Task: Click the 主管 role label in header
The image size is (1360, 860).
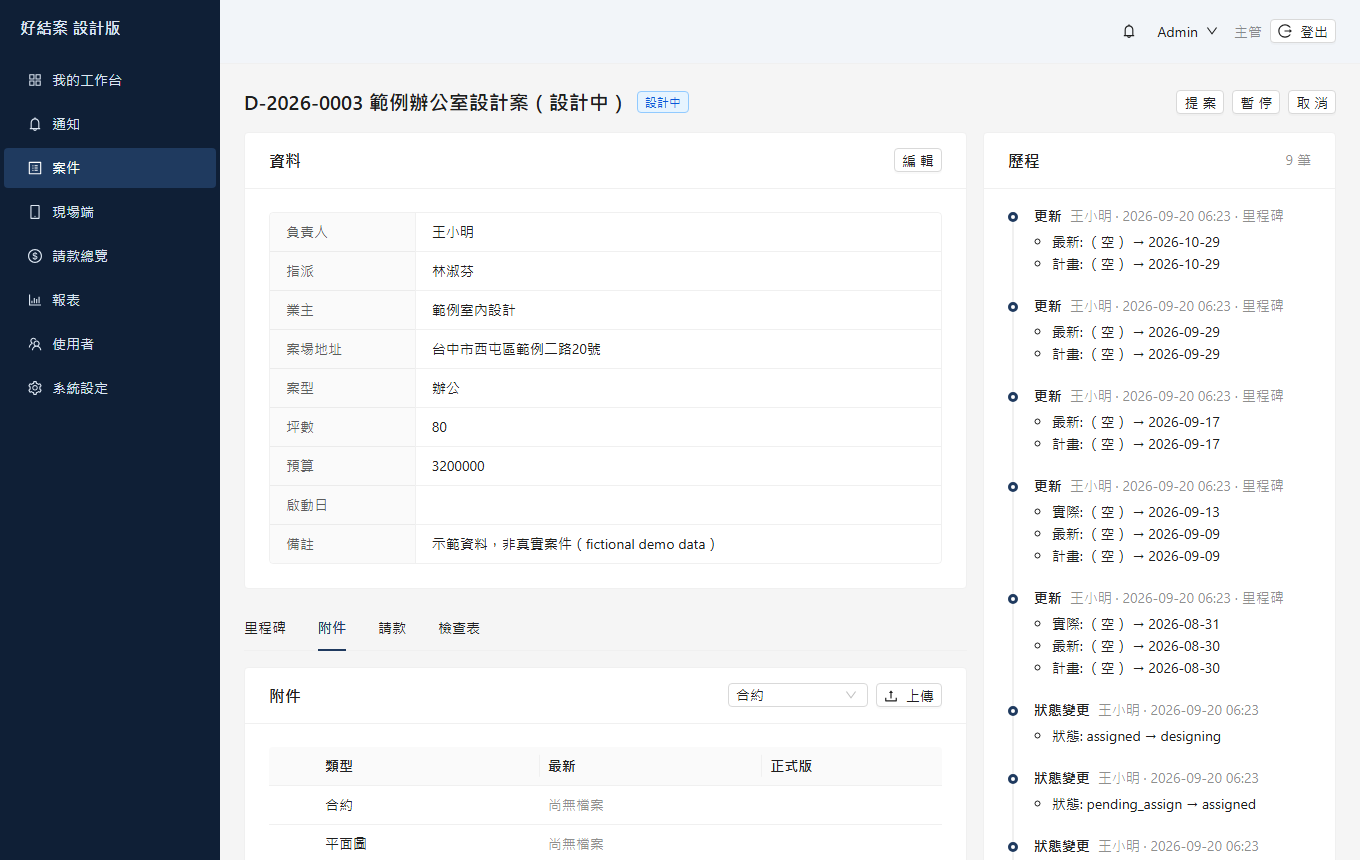Action: point(1248,32)
